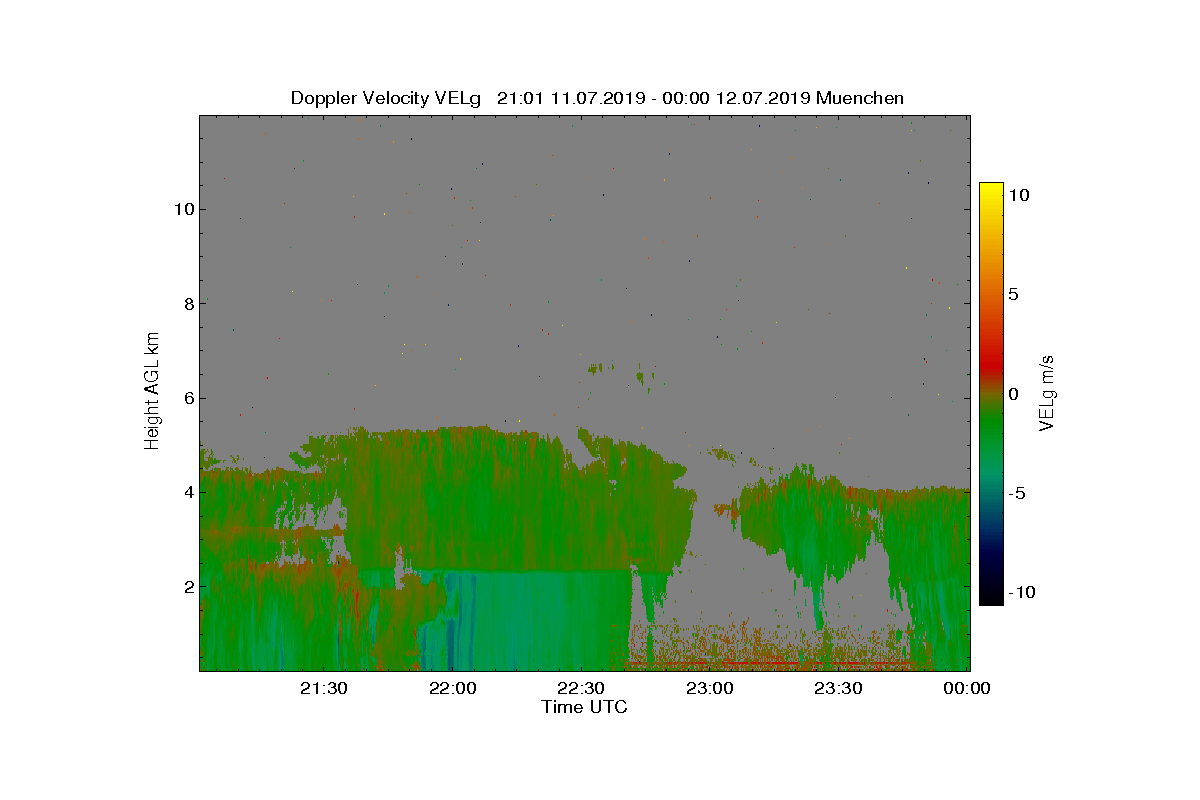Viewport: 1200px width, 800px height.
Task: Click the 'Height AGL km' axis label
Action: coord(152,390)
